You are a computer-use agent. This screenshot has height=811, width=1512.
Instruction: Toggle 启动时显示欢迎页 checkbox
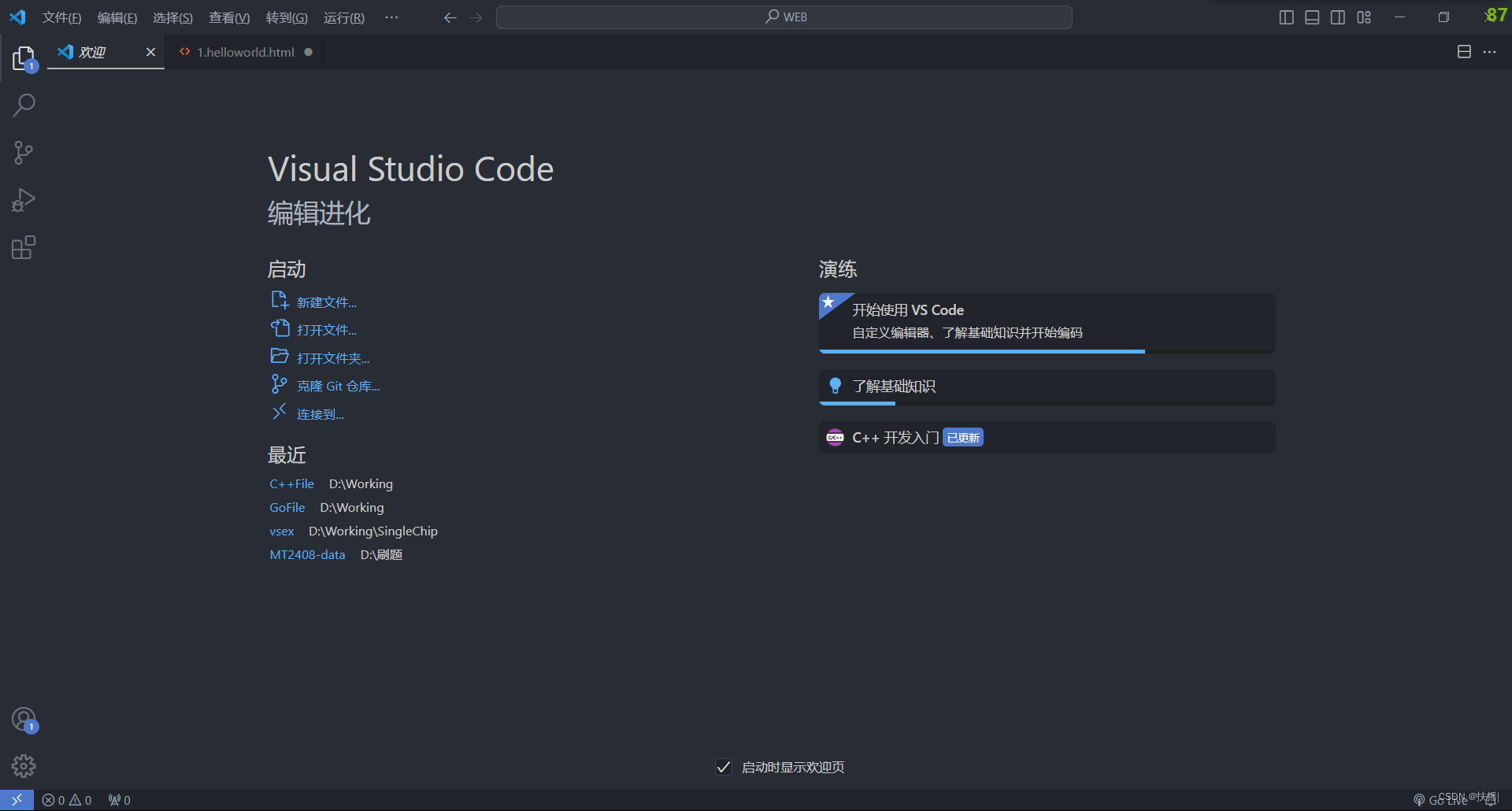[x=724, y=767]
